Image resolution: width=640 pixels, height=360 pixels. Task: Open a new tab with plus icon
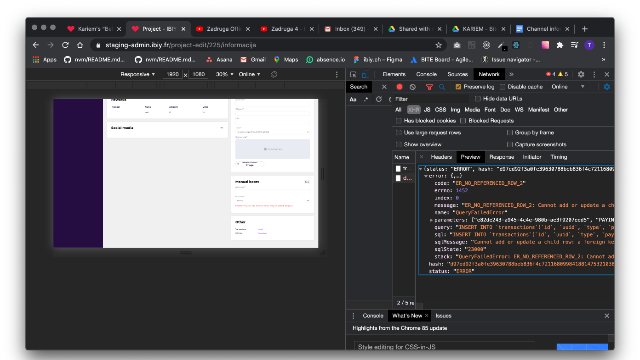584,29
